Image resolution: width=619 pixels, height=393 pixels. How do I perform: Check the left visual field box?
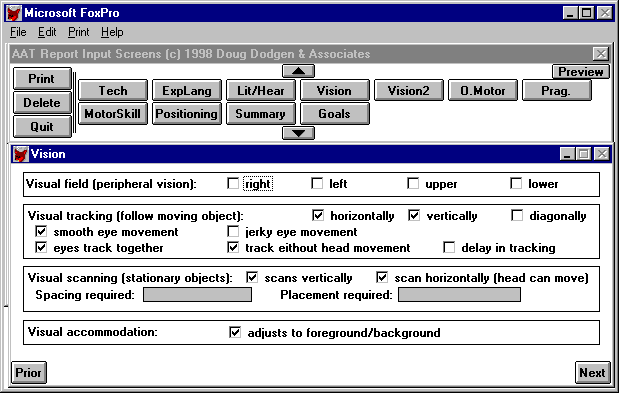[x=317, y=183]
